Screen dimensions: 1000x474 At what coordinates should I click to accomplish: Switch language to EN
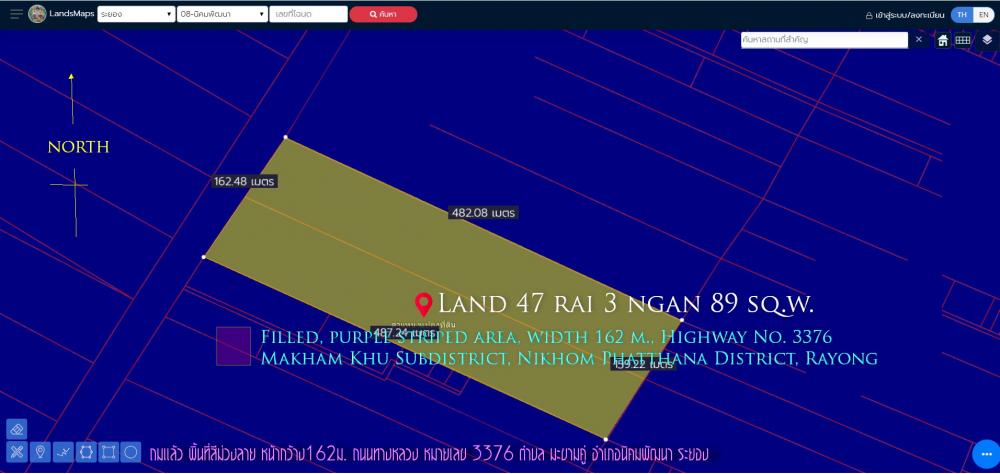click(983, 15)
